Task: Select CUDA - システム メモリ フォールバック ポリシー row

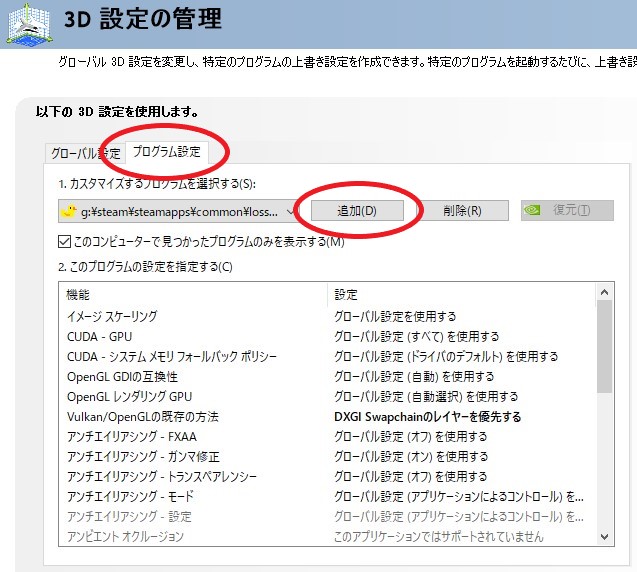Action: (x=327, y=356)
